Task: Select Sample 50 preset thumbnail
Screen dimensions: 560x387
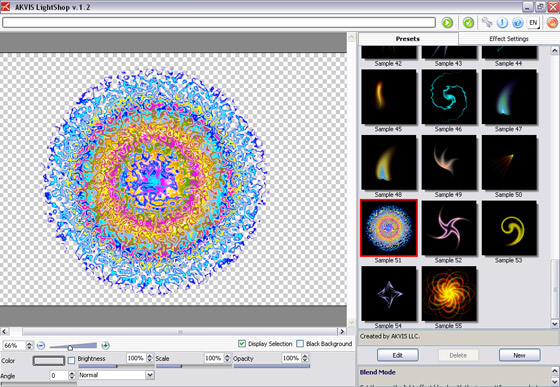Action: pyautogui.click(x=509, y=162)
